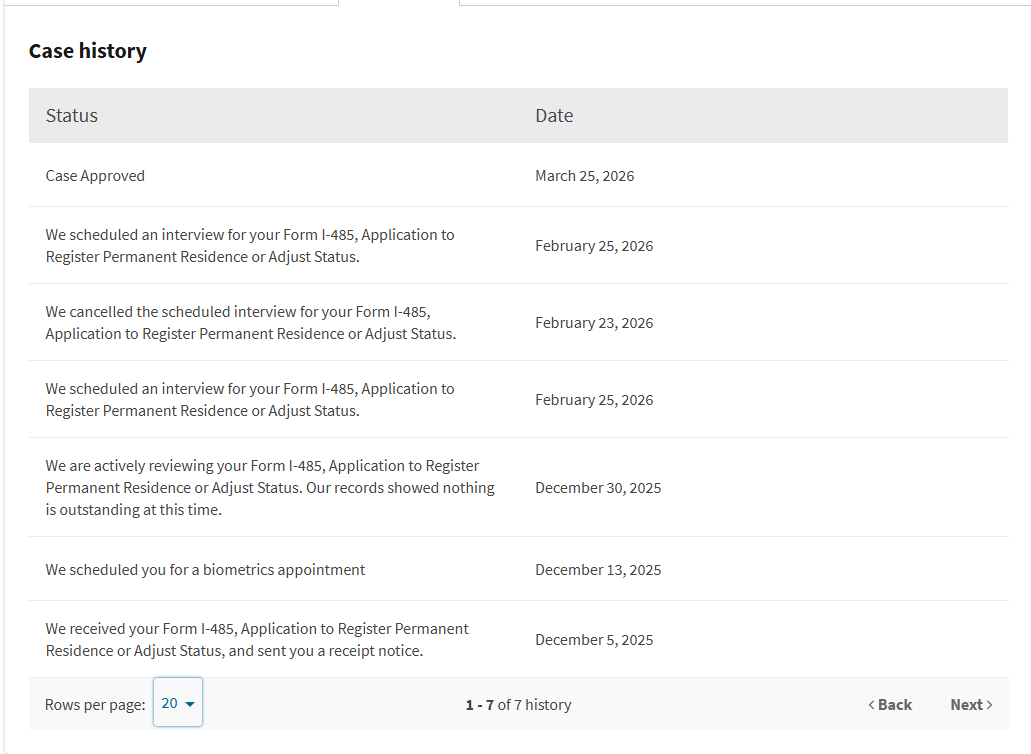This screenshot has height=754, width=1031.
Task: Select the interview scheduled entry above actively reviewing
Action: [249, 399]
